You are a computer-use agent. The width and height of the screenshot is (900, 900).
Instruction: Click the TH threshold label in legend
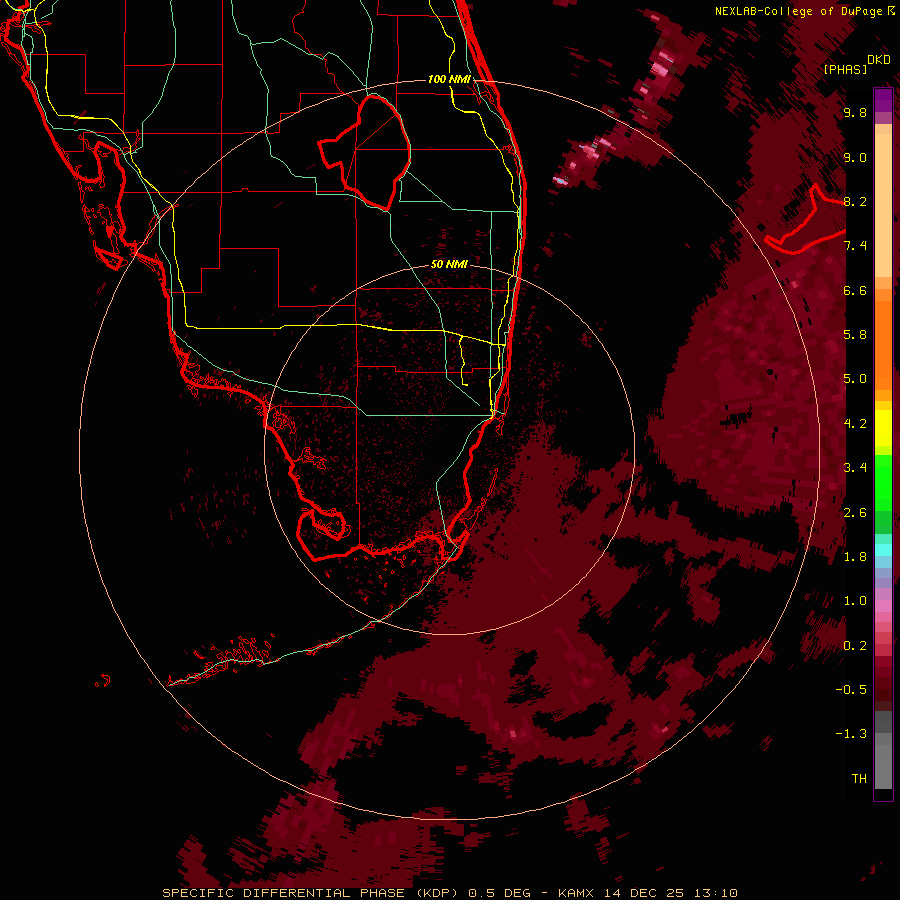tap(859, 779)
